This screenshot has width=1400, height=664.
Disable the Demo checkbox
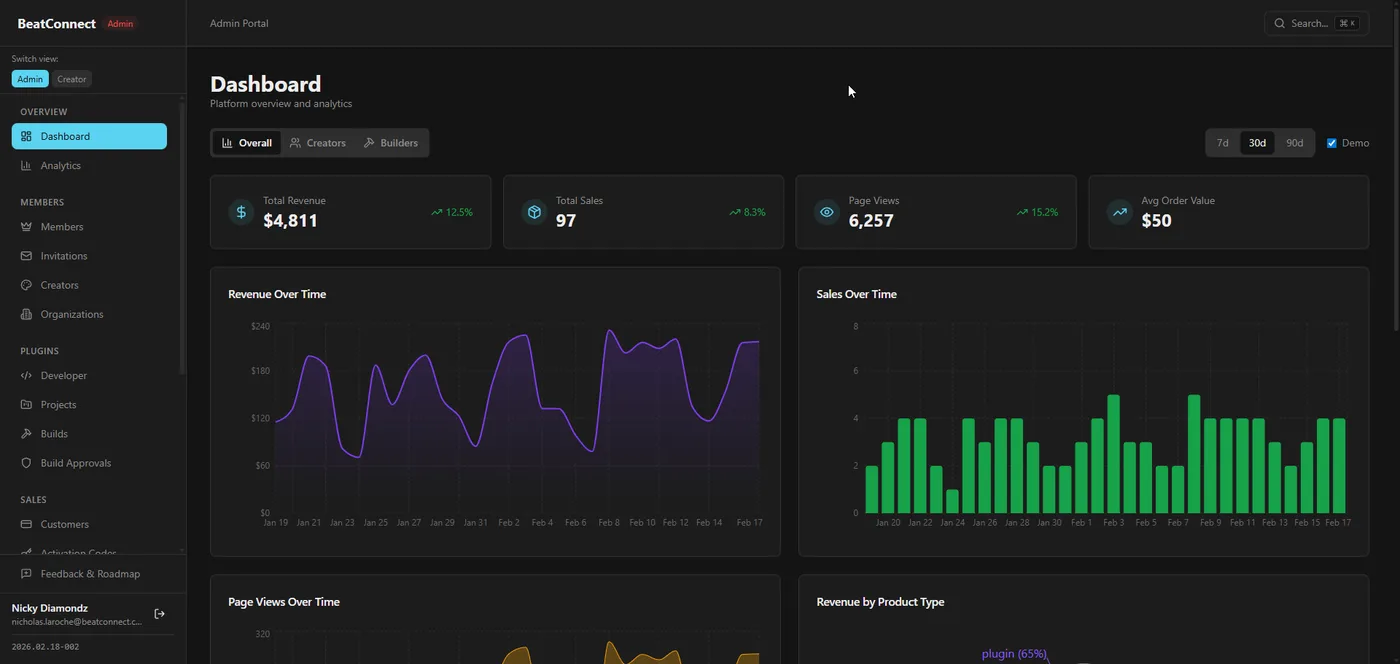tap(1331, 142)
